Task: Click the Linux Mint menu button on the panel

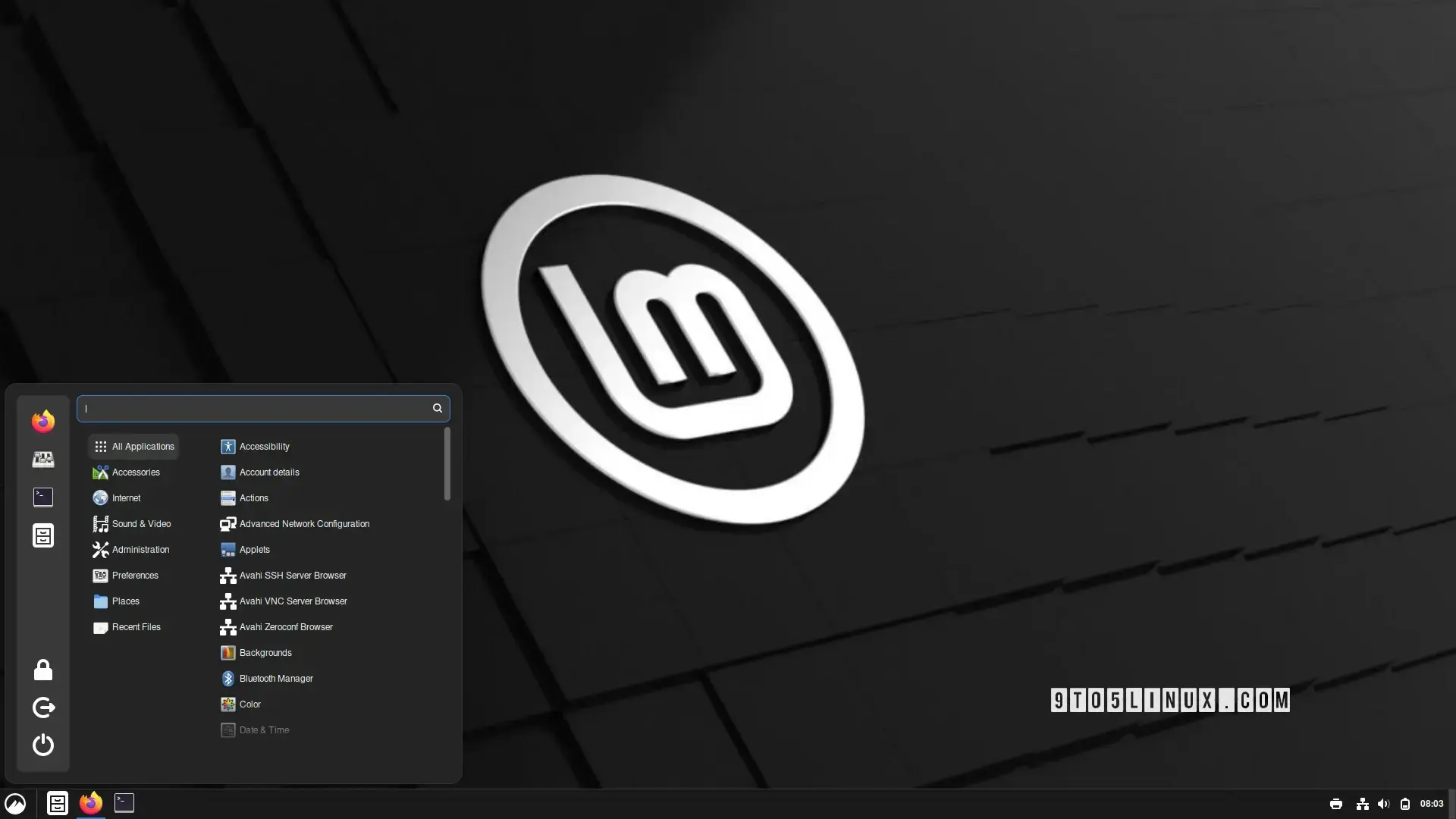Action: coord(15,804)
